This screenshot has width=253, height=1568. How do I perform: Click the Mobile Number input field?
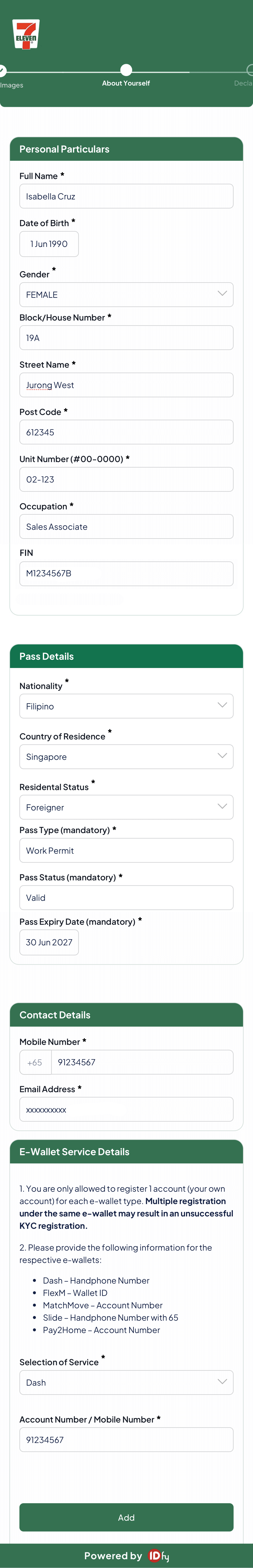[142, 1062]
